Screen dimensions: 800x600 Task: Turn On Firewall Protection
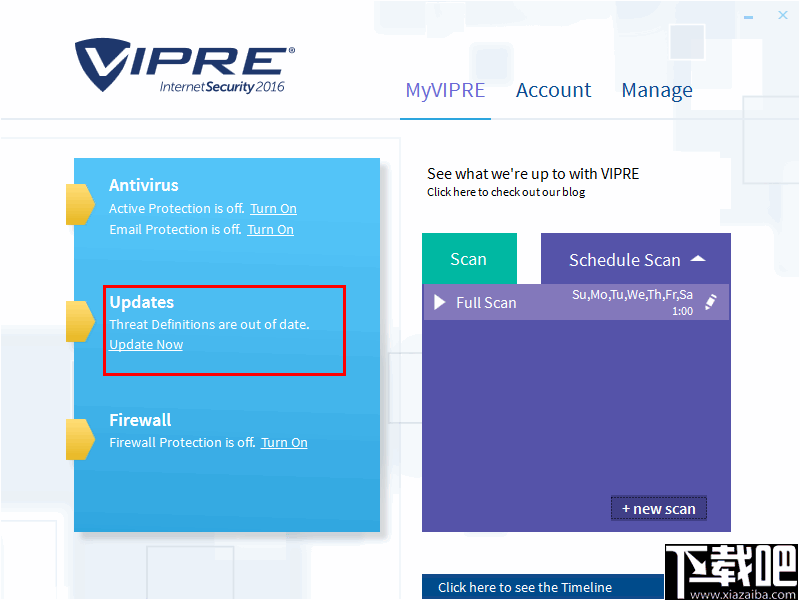[x=284, y=442]
